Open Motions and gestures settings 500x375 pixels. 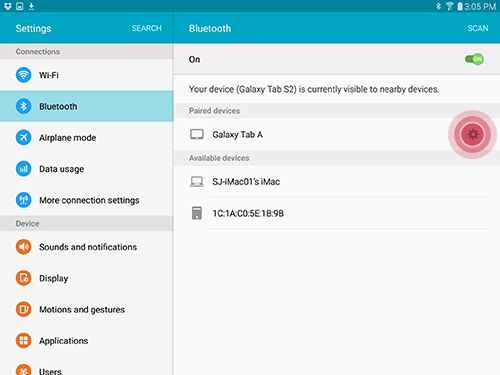[x=87, y=309]
